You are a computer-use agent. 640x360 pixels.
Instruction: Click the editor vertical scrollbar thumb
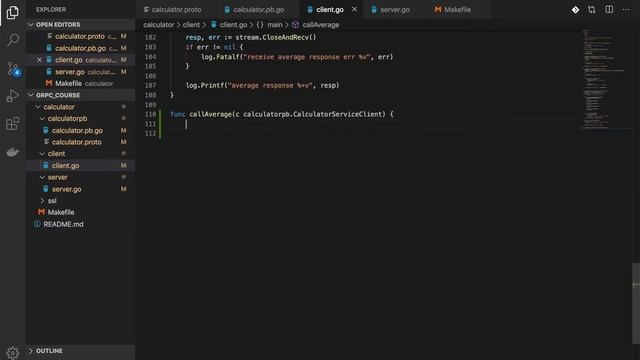pos(636,303)
